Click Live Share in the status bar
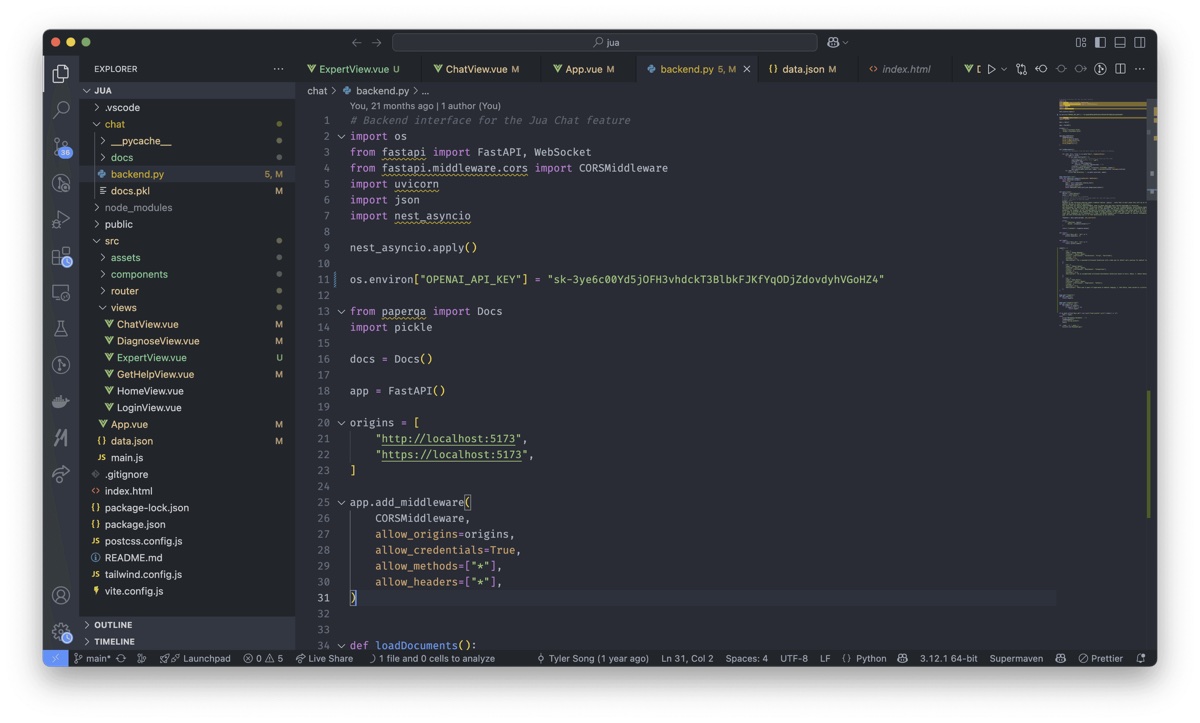1200x723 pixels. click(x=324, y=658)
